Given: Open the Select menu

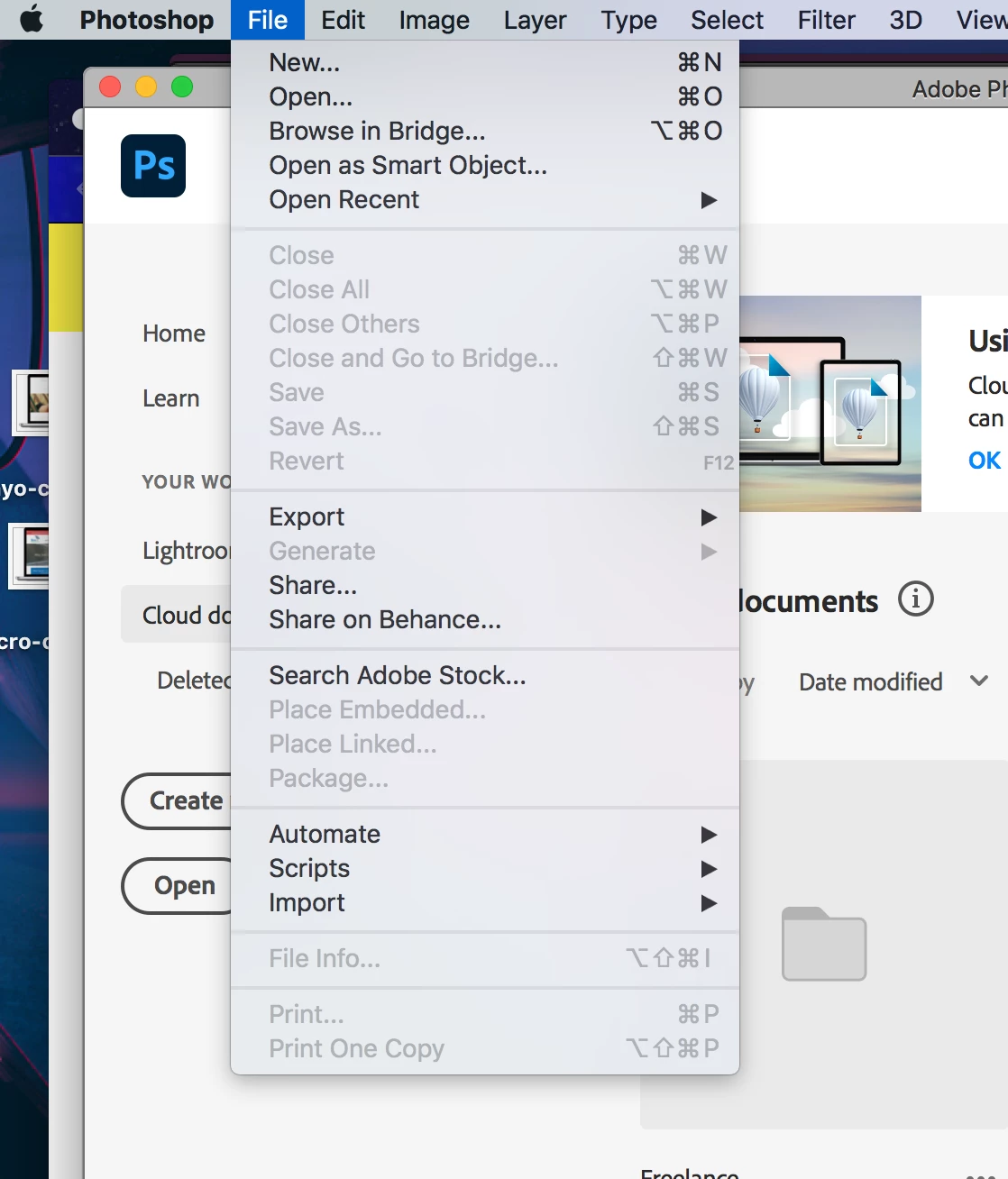Looking at the screenshot, I should (727, 20).
